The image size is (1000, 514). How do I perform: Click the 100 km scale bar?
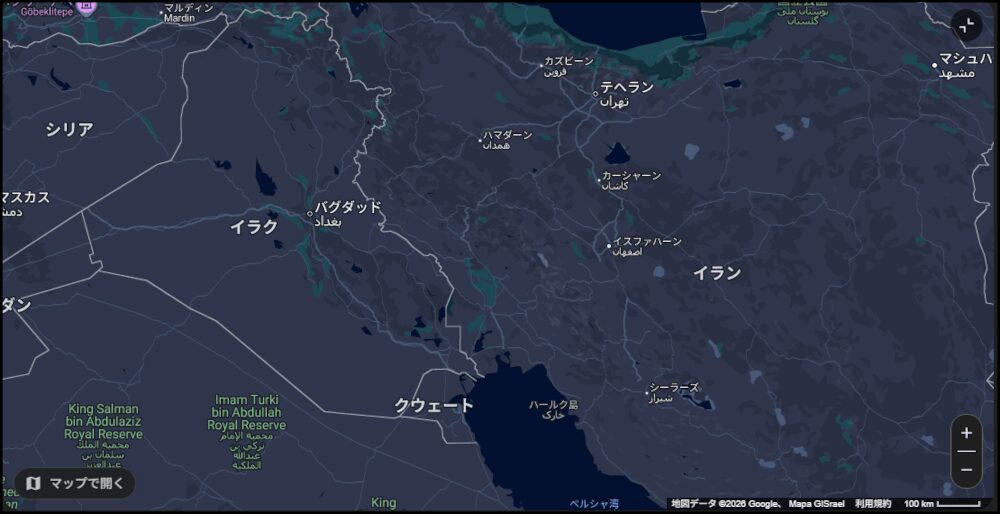pyautogui.click(x=941, y=503)
